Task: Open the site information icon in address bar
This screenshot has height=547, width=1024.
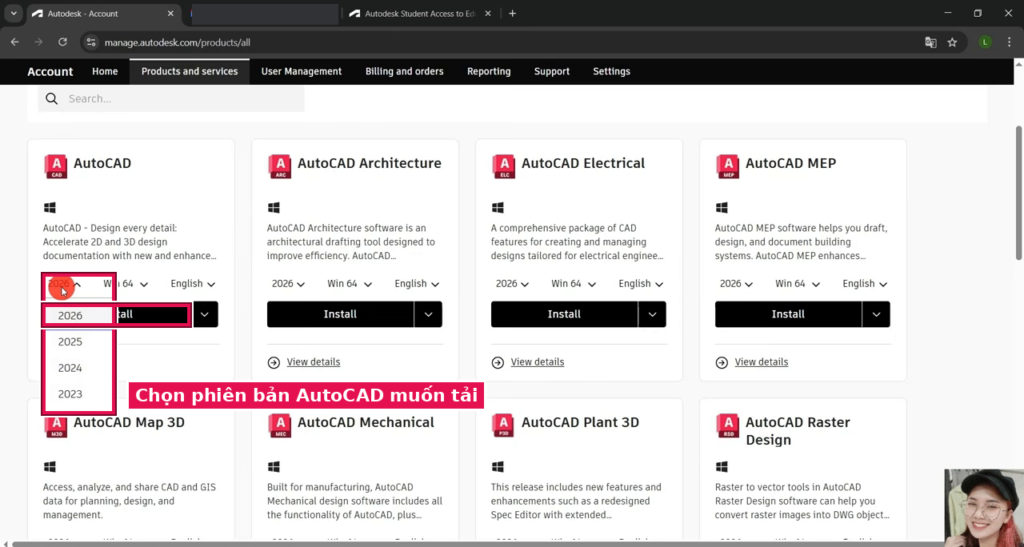Action: 91,42
